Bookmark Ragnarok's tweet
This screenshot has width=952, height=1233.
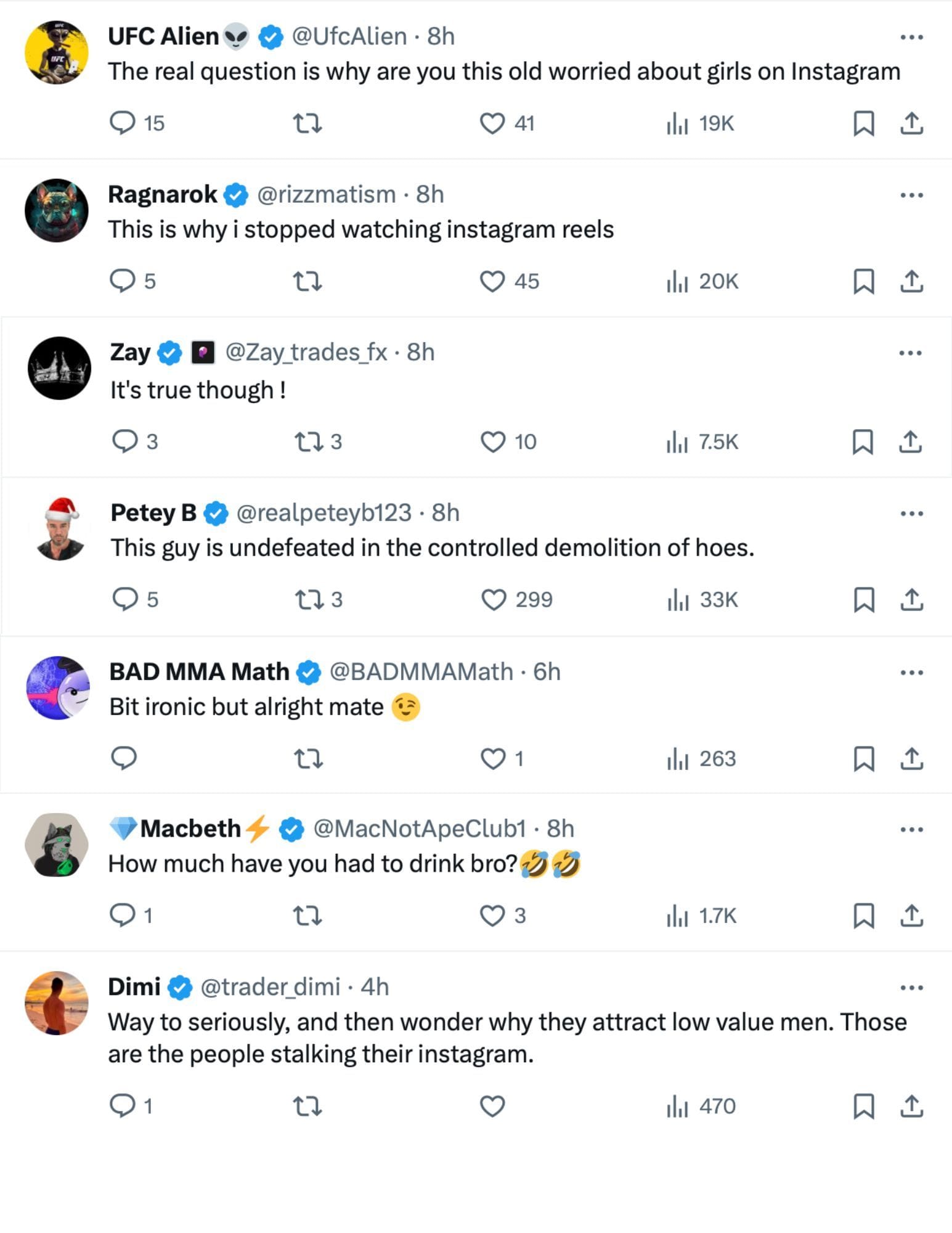pos(863,282)
